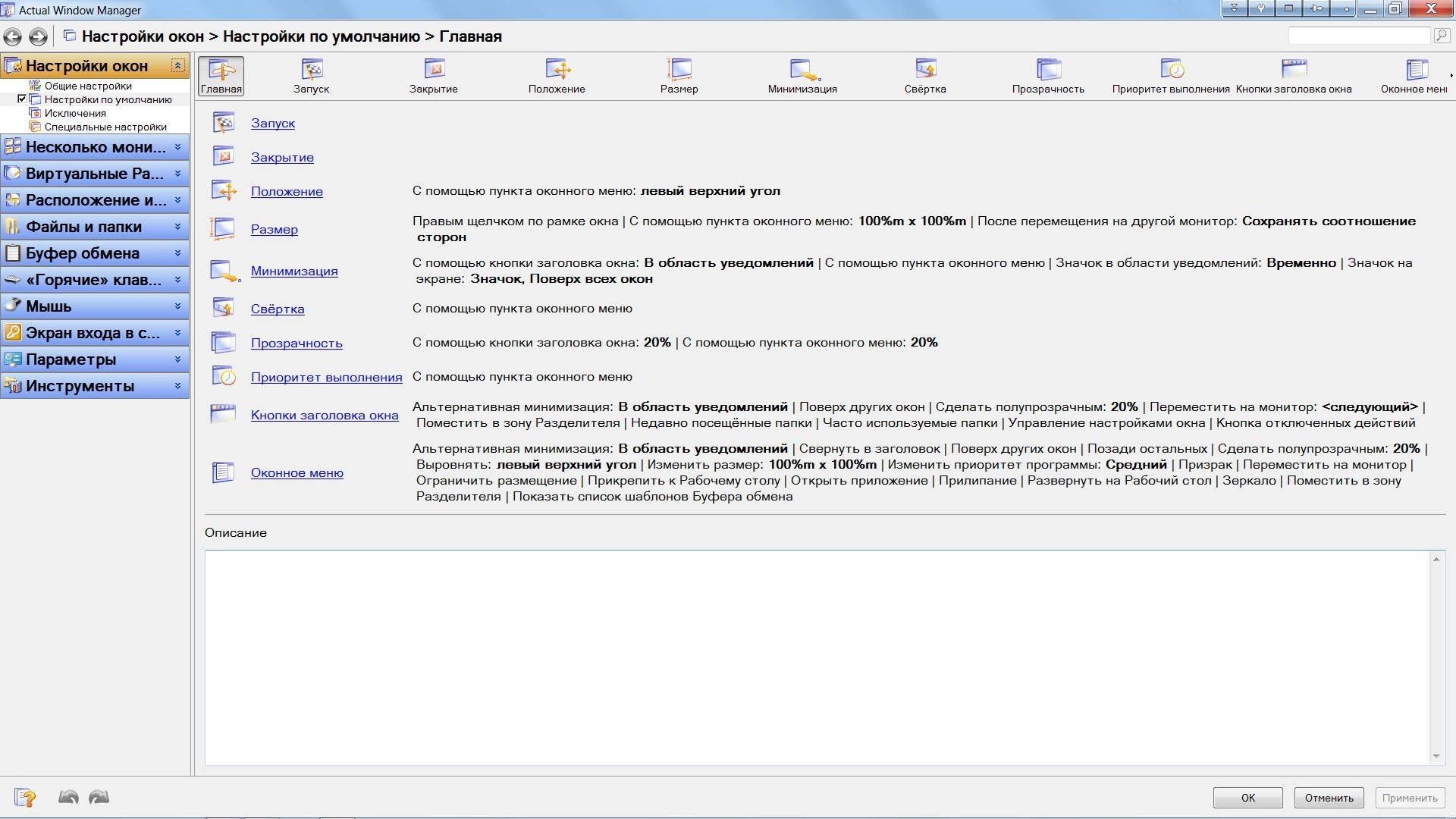
Task: Open the Оконное меню link
Action: [x=297, y=472]
